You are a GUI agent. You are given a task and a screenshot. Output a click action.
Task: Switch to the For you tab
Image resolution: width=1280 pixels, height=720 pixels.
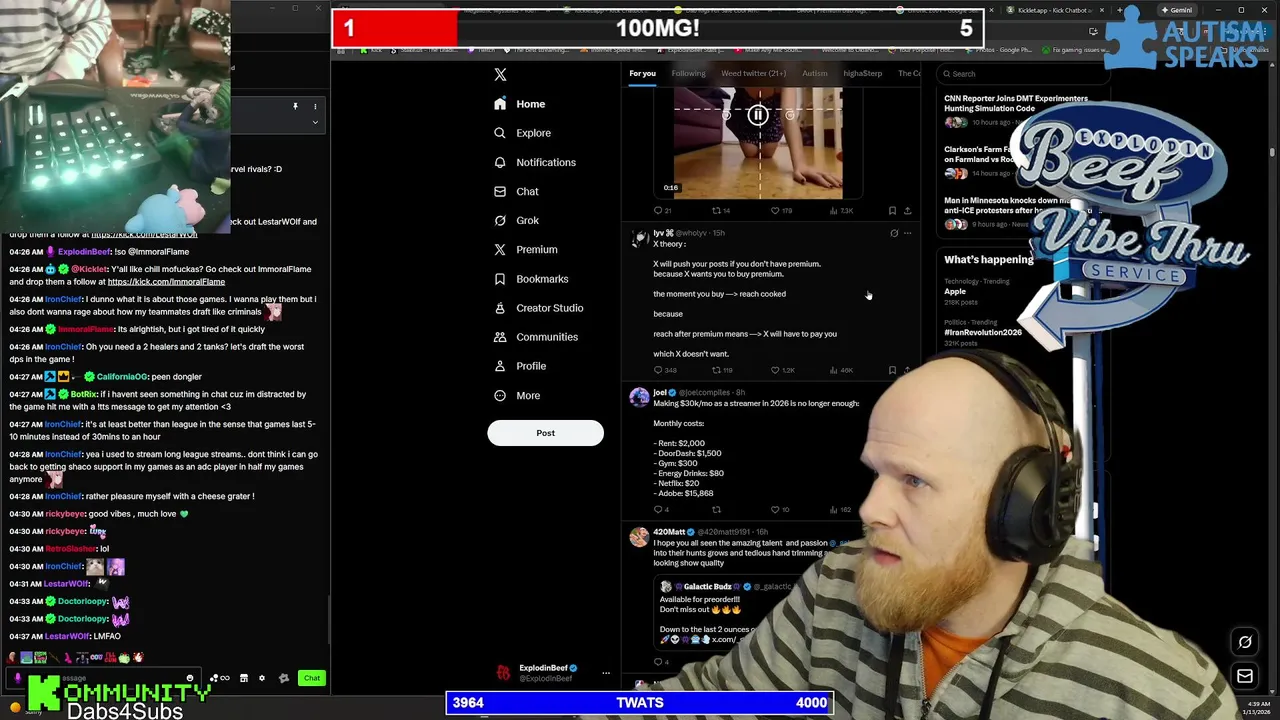point(642,73)
